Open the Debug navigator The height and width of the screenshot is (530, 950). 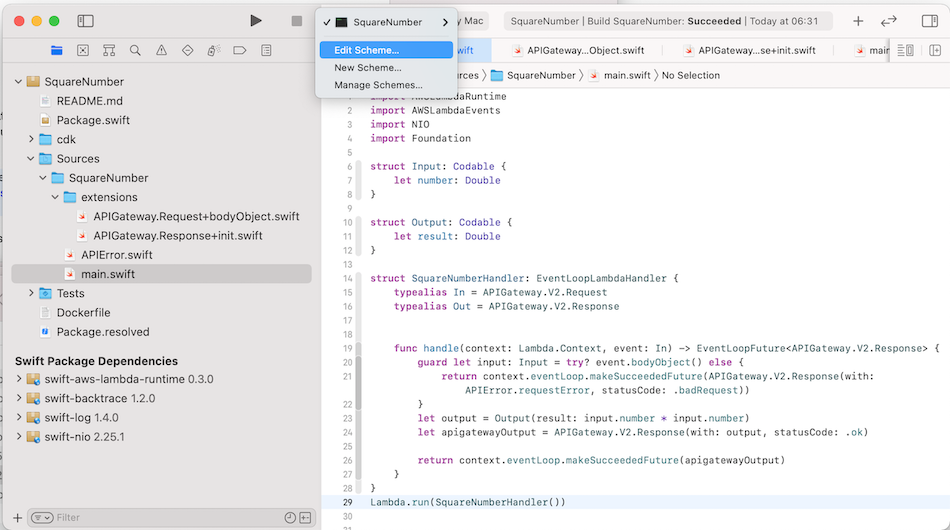pyautogui.click(x=214, y=50)
